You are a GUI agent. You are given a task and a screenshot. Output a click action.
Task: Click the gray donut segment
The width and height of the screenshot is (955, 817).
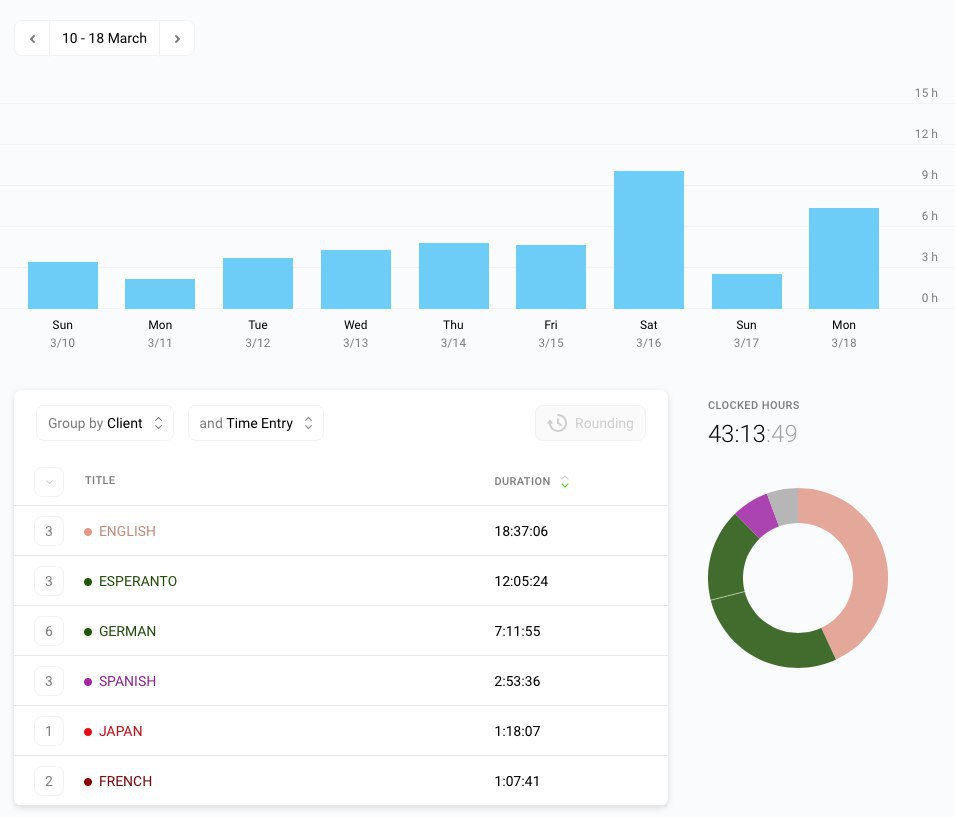tap(784, 506)
